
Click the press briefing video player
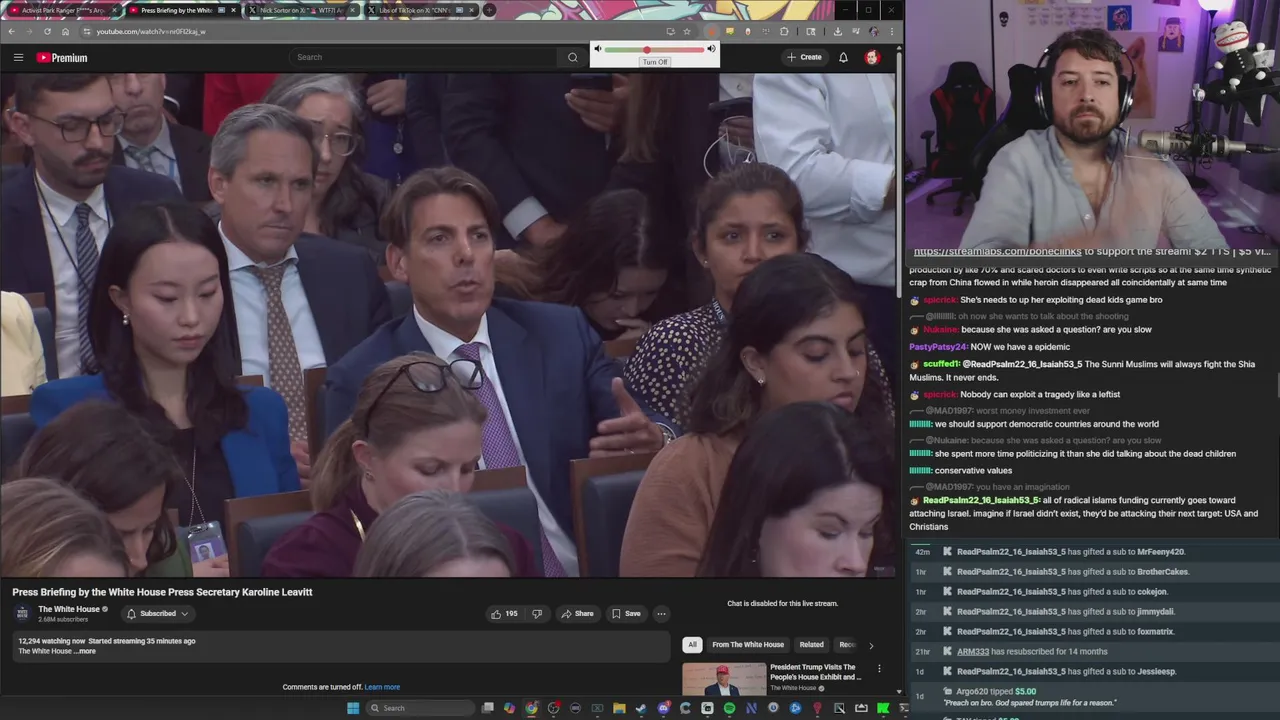(x=448, y=325)
